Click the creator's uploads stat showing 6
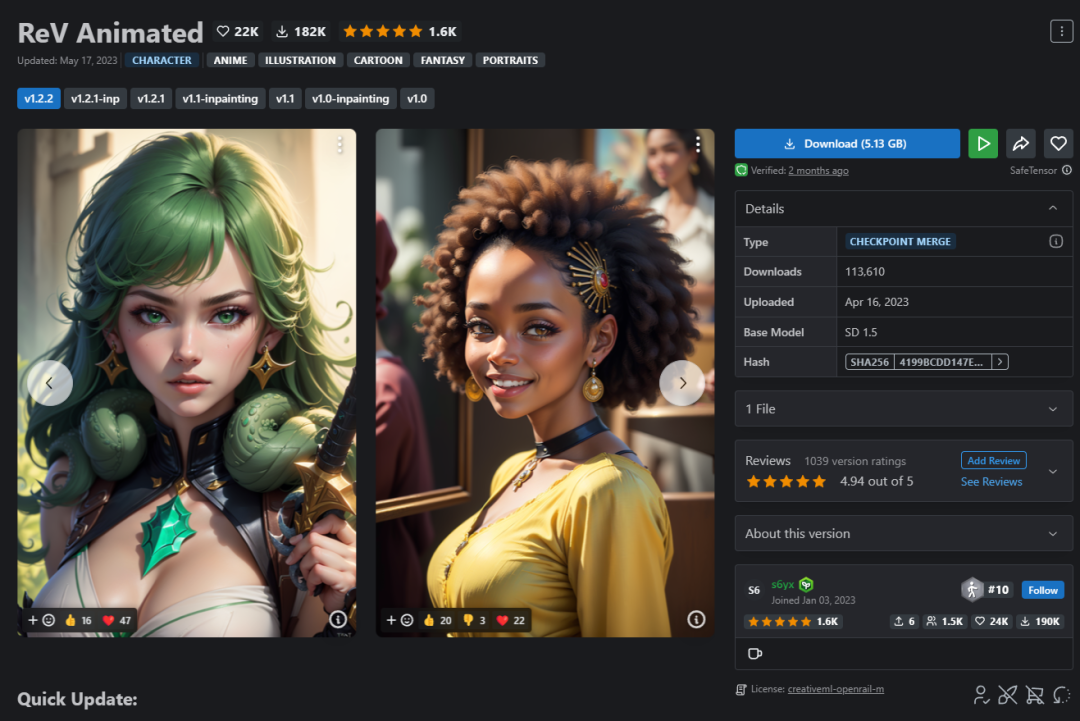This screenshot has height=721, width=1080. pyautogui.click(x=904, y=621)
